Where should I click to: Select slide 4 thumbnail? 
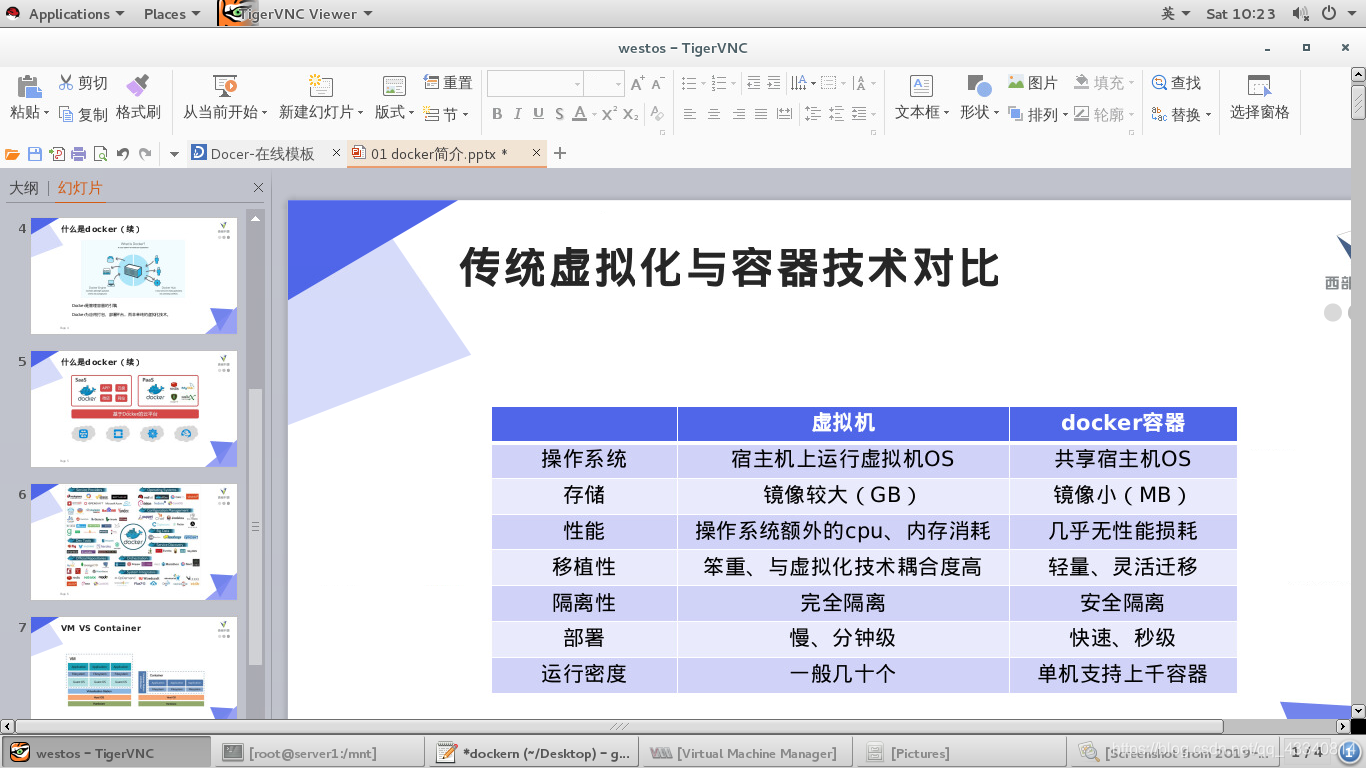tap(134, 276)
